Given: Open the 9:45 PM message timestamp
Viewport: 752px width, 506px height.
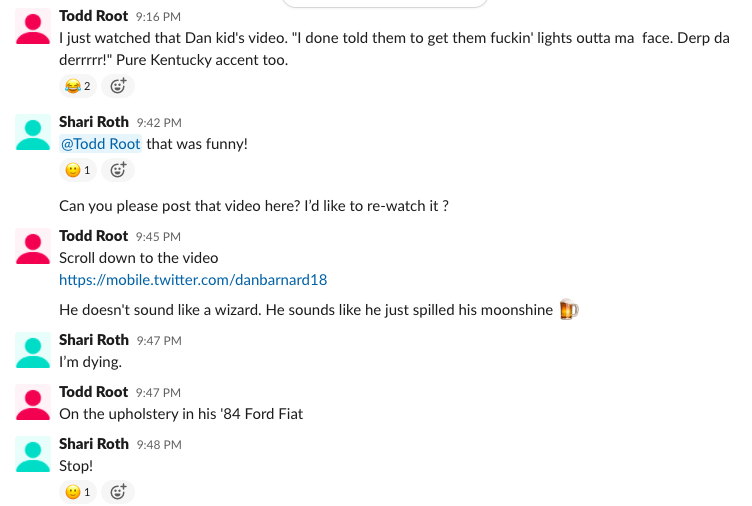Looking at the screenshot, I should tap(158, 237).
